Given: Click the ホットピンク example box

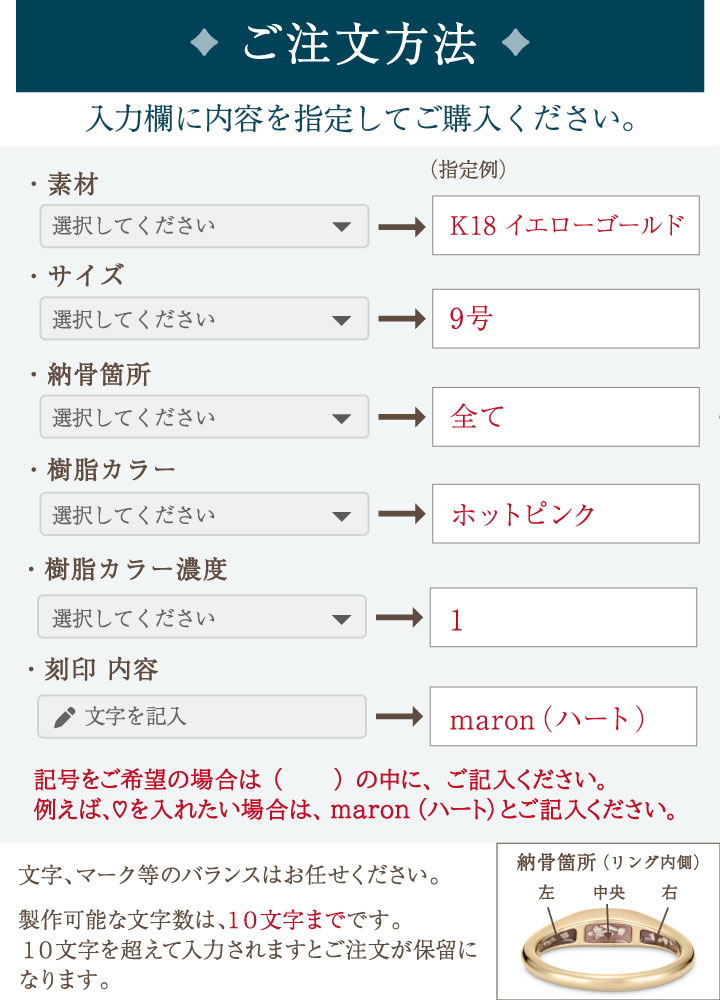Looking at the screenshot, I should [565, 514].
